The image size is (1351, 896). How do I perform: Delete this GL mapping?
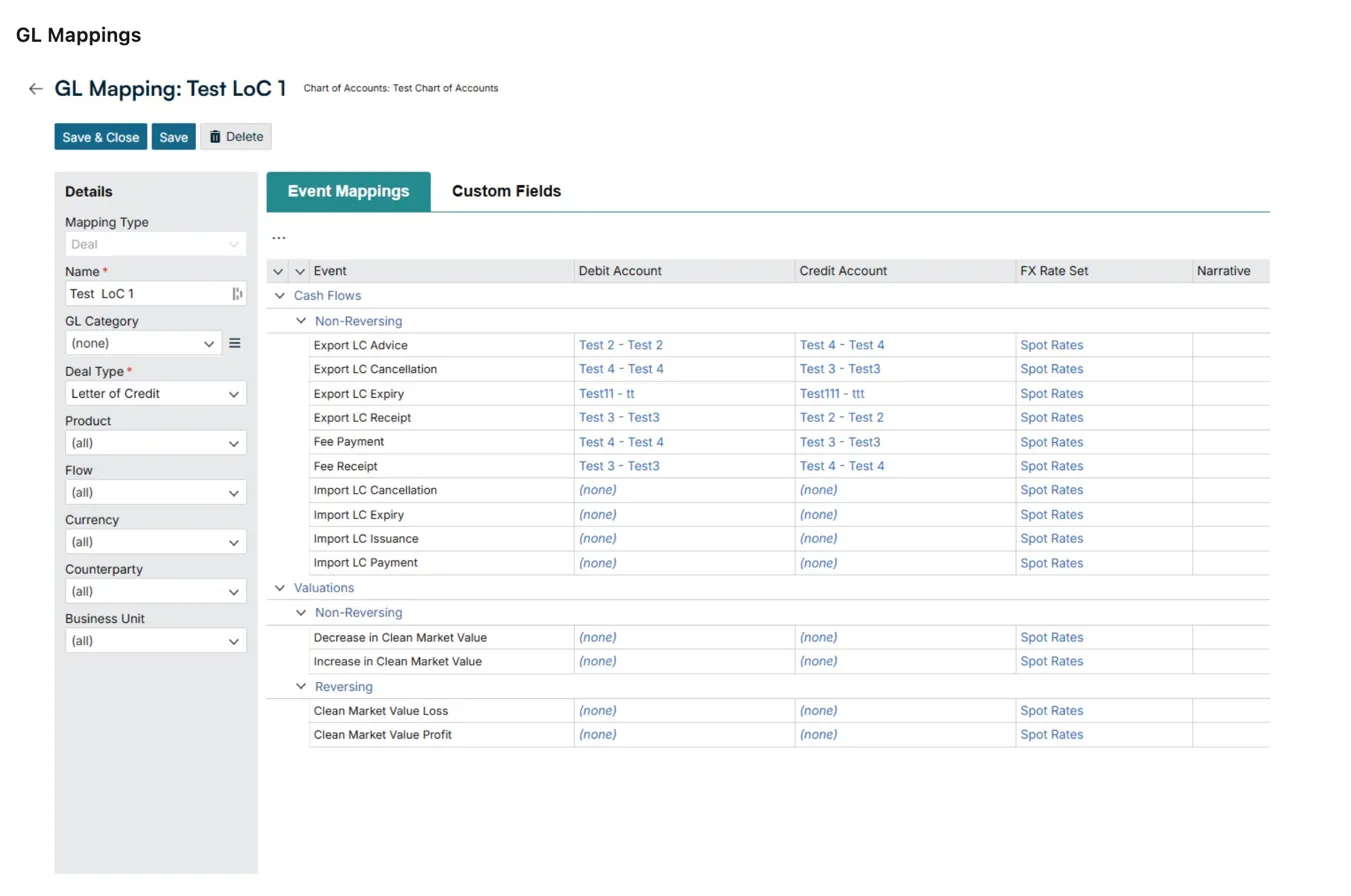[236, 137]
